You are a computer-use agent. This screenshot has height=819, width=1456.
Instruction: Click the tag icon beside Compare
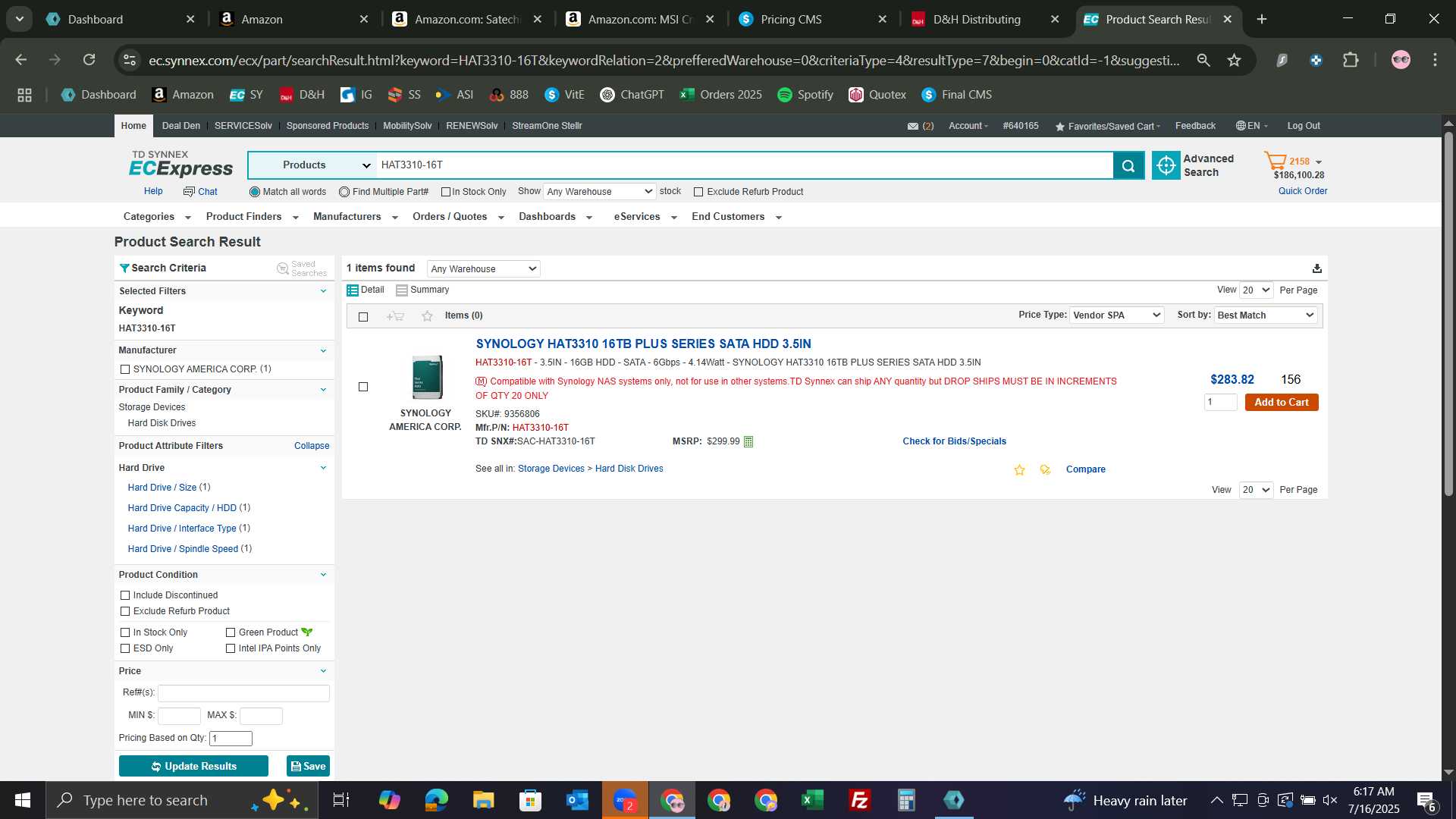(x=1045, y=470)
